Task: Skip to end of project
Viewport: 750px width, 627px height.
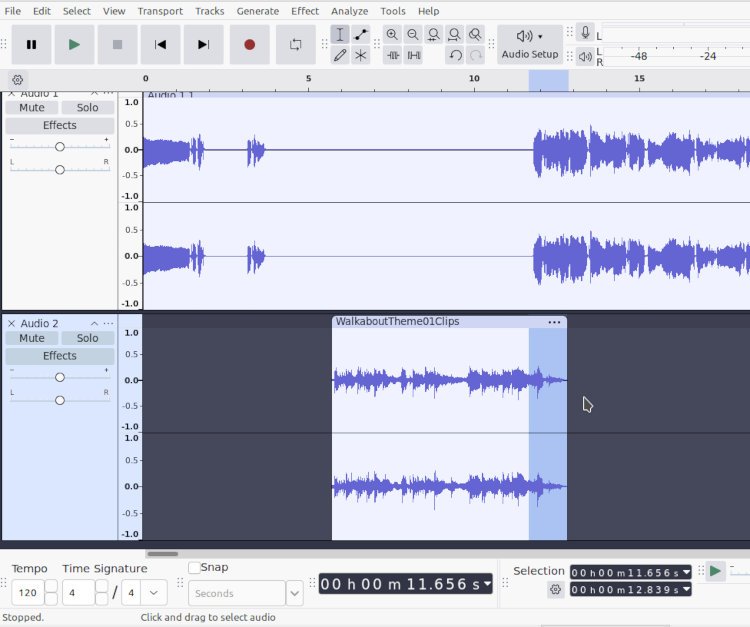Action: pyautogui.click(x=203, y=44)
